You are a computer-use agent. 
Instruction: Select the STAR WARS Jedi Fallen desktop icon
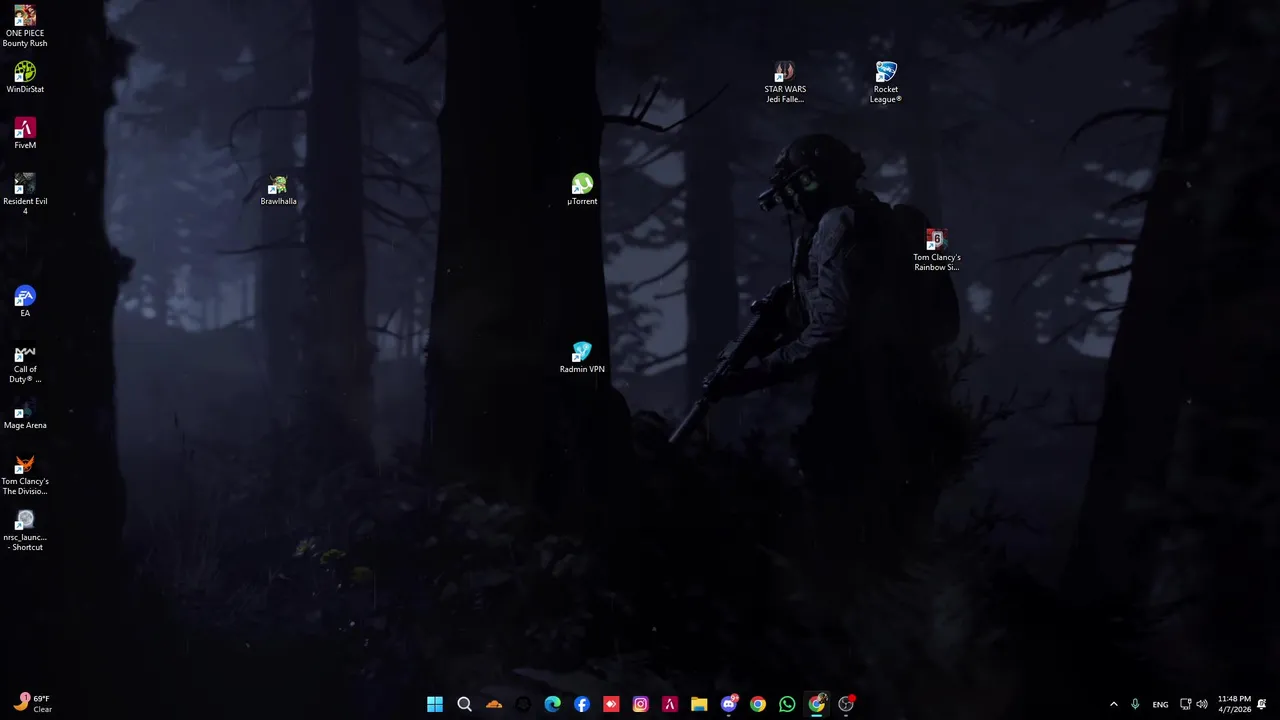pos(785,82)
